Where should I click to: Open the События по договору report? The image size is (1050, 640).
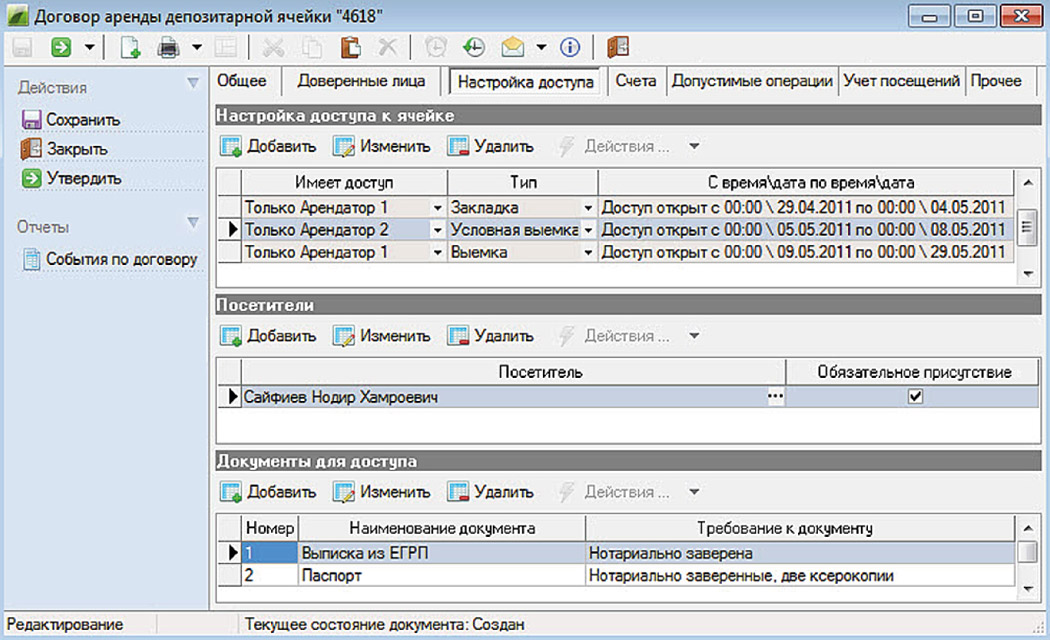(120, 259)
